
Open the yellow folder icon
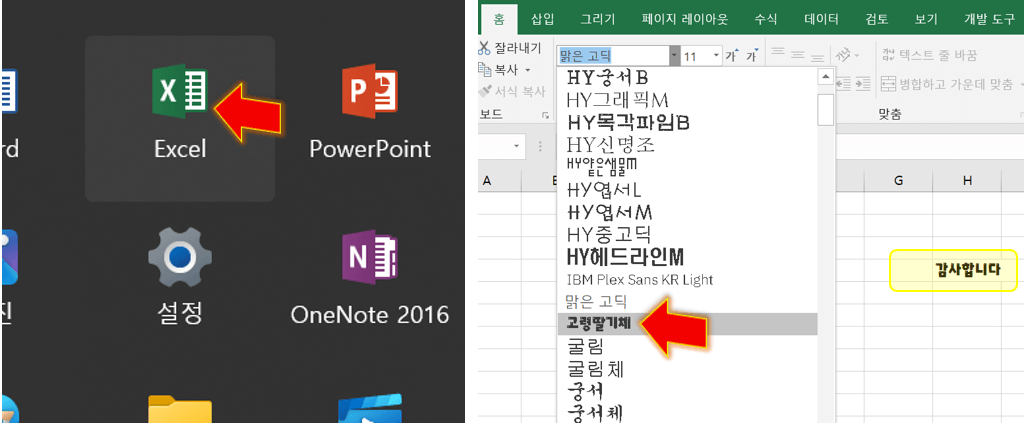(179, 410)
